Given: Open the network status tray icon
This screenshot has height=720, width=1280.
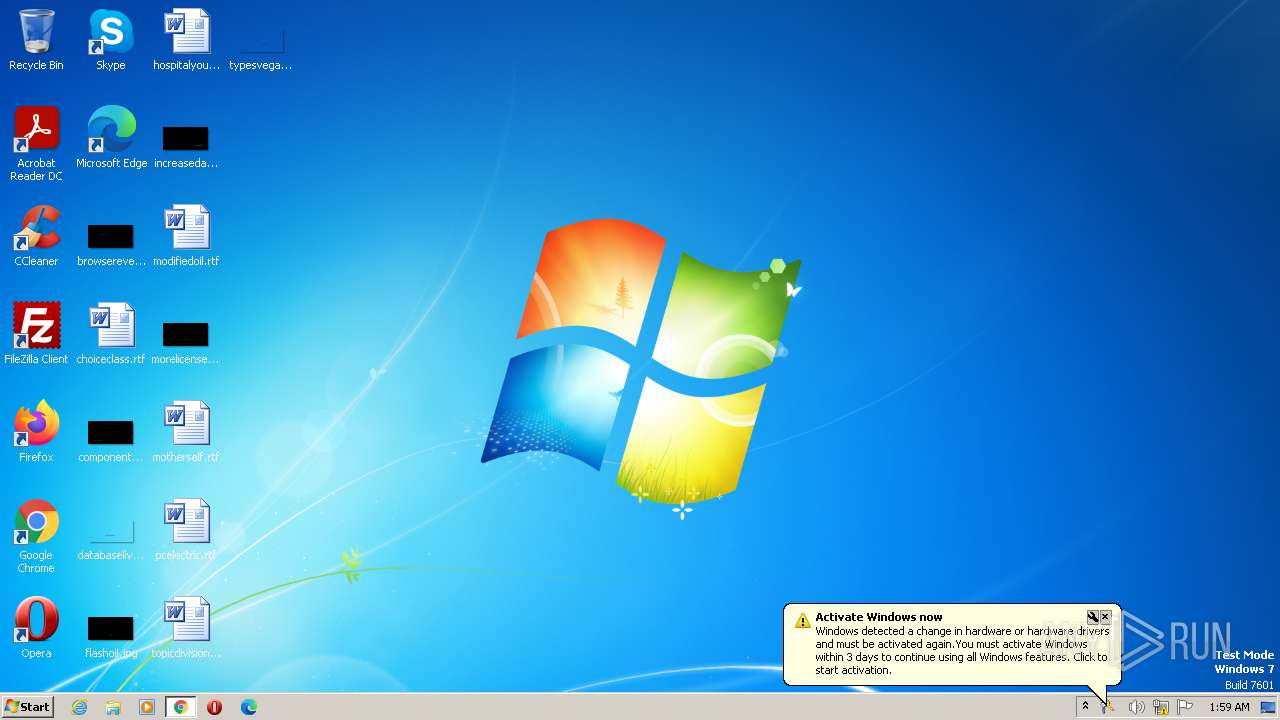Looking at the screenshot, I should point(1161,707).
